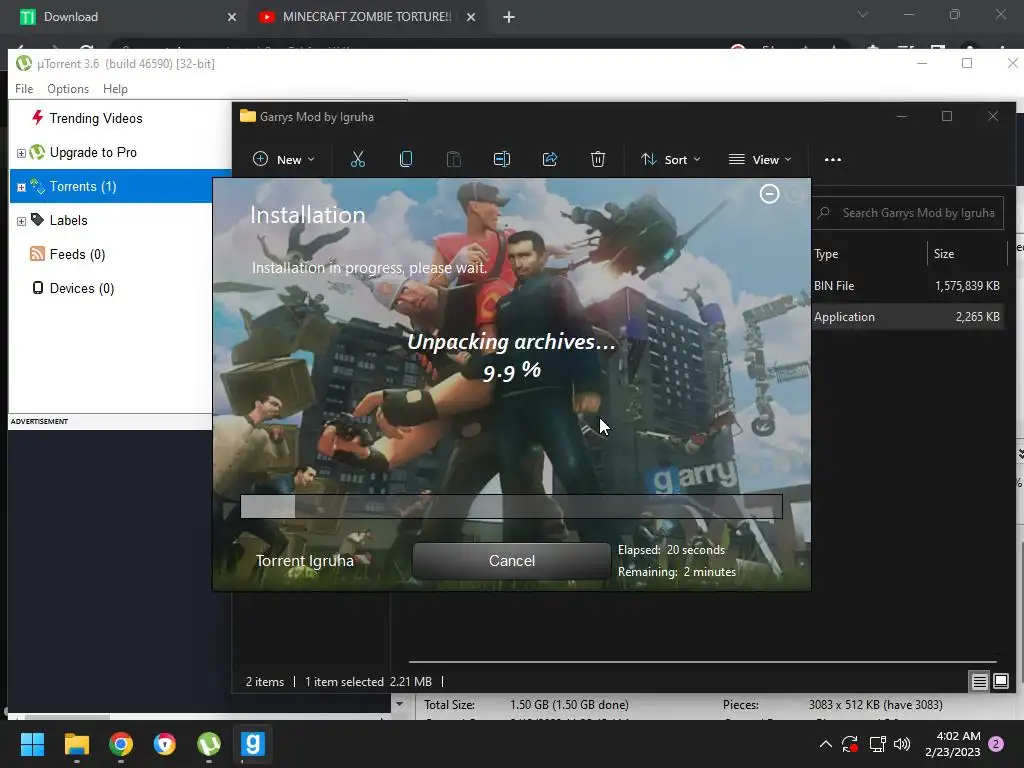Open Garry's Mod installer taskbar icon

pos(253,744)
